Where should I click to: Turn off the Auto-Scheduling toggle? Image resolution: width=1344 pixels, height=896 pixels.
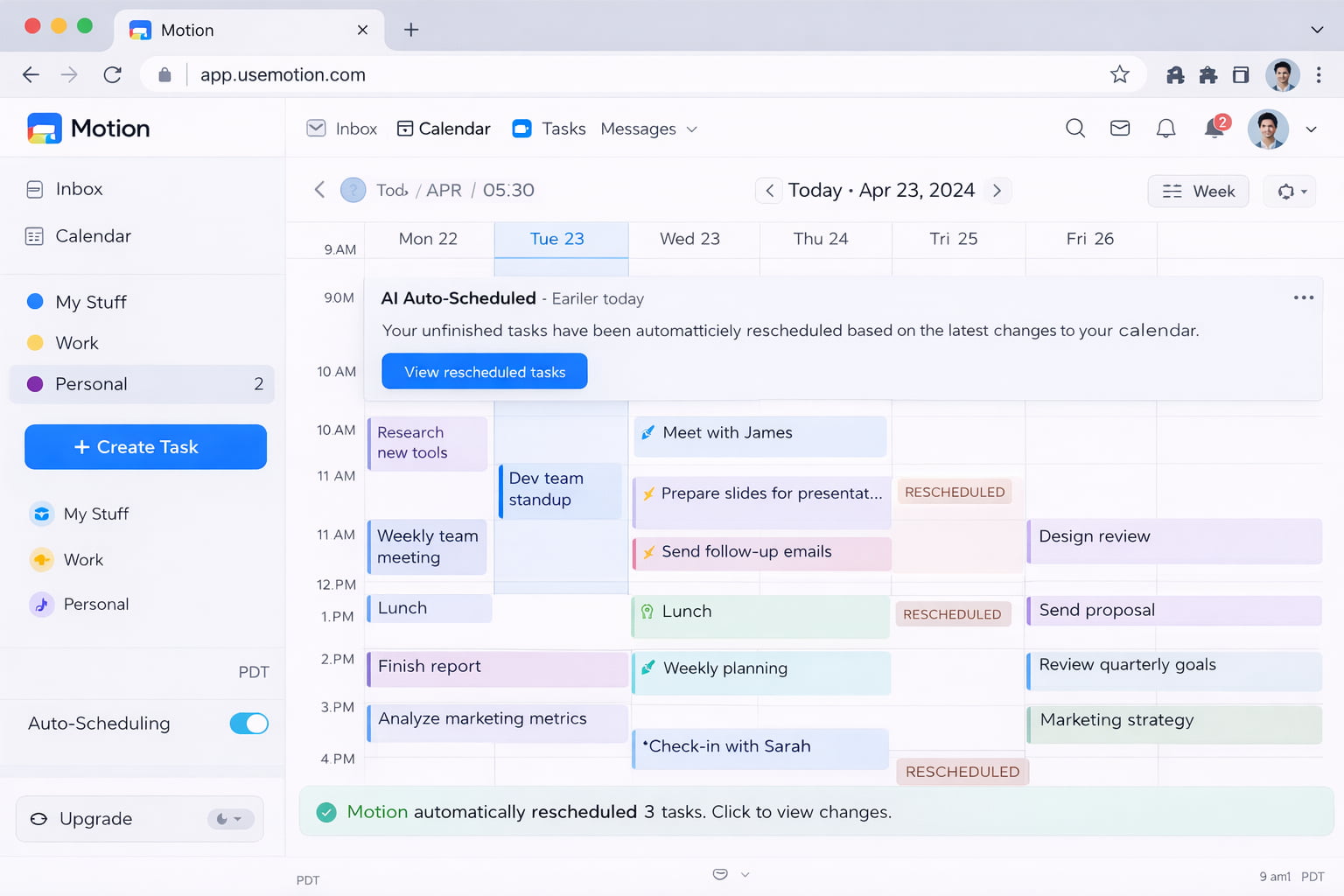[x=248, y=724]
